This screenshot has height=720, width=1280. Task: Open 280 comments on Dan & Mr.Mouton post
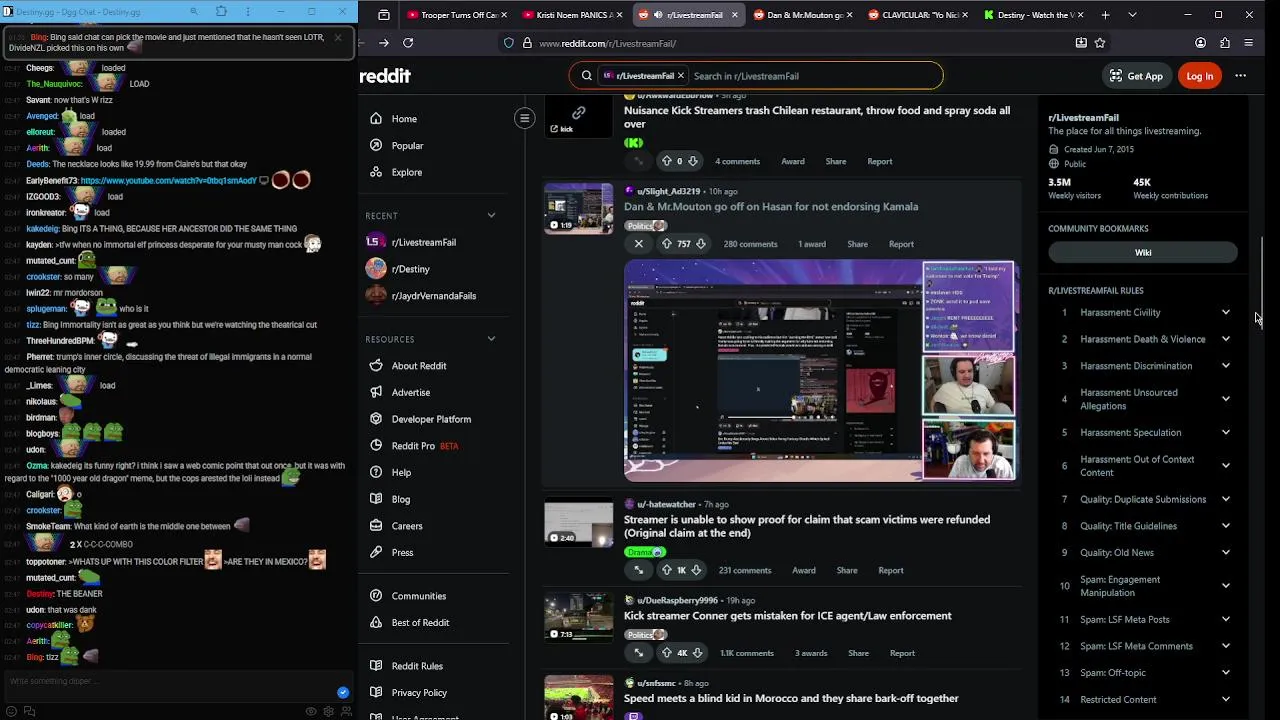[750, 244]
